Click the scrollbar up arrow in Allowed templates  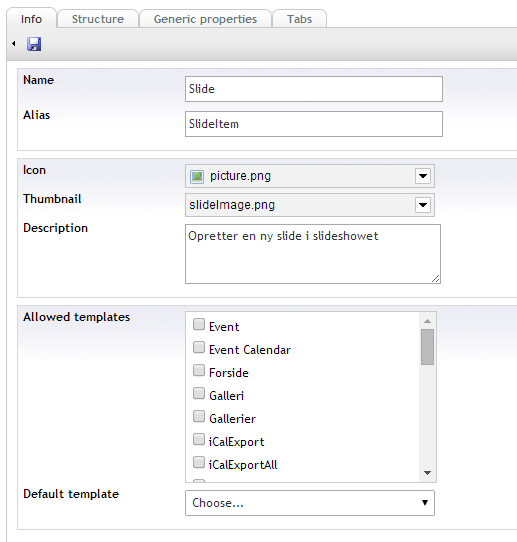coord(427,321)
